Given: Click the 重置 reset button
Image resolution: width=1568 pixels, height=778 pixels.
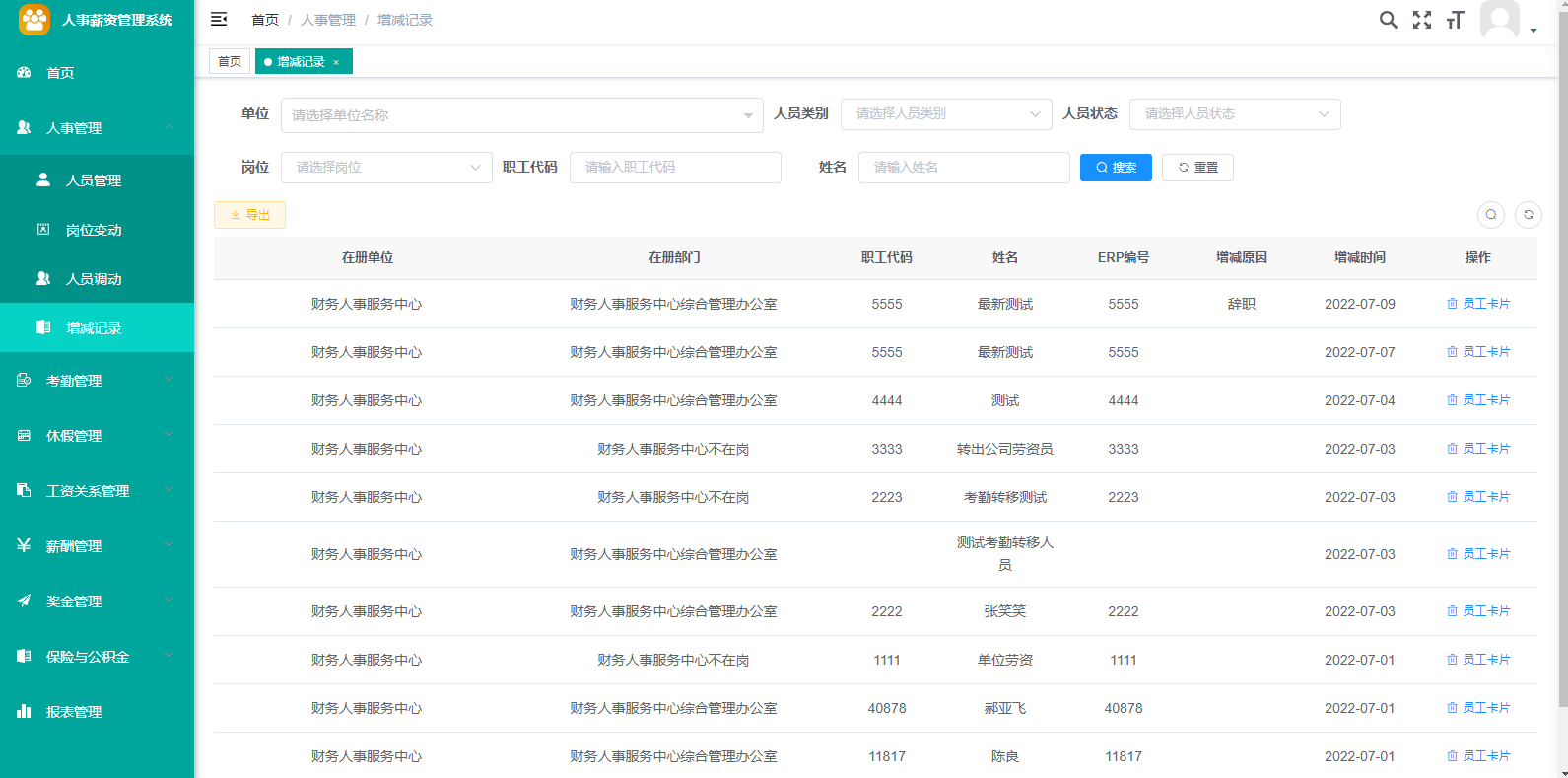Looking at the screenshot, I should click(1197, 168).
